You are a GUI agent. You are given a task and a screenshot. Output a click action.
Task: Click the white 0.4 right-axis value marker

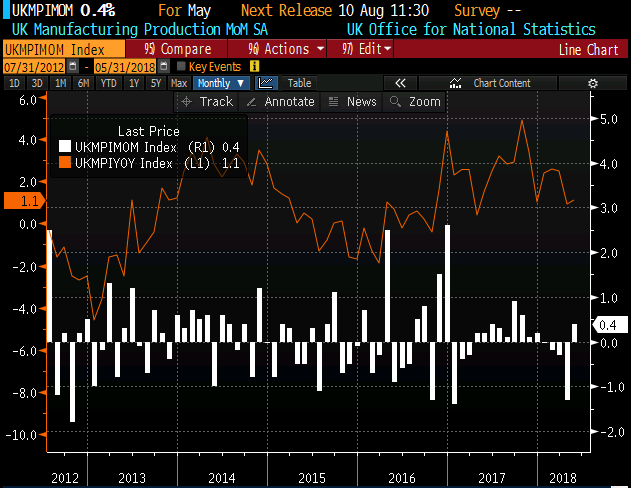point(610,325)
